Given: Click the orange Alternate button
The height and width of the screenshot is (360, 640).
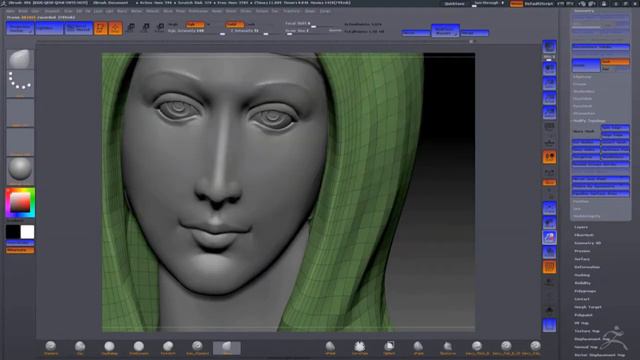Looking at the screenshot, I should click(20, 250).
